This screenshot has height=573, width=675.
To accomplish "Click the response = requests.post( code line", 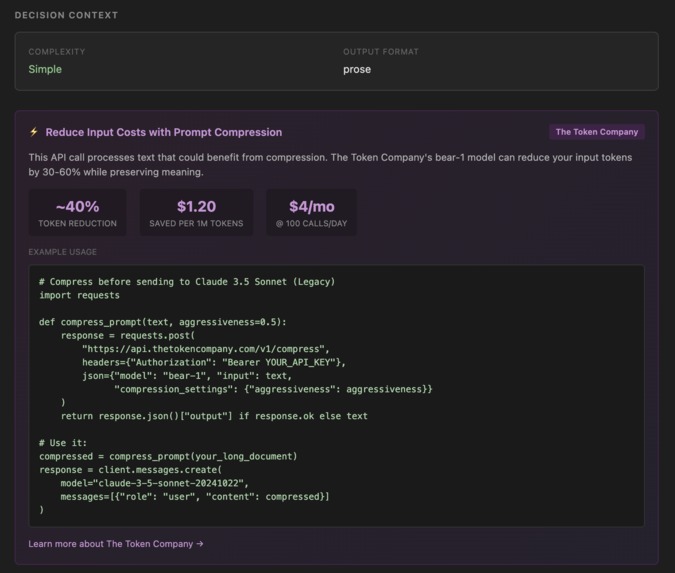I will pyautogui.click(x=128, y=336).
